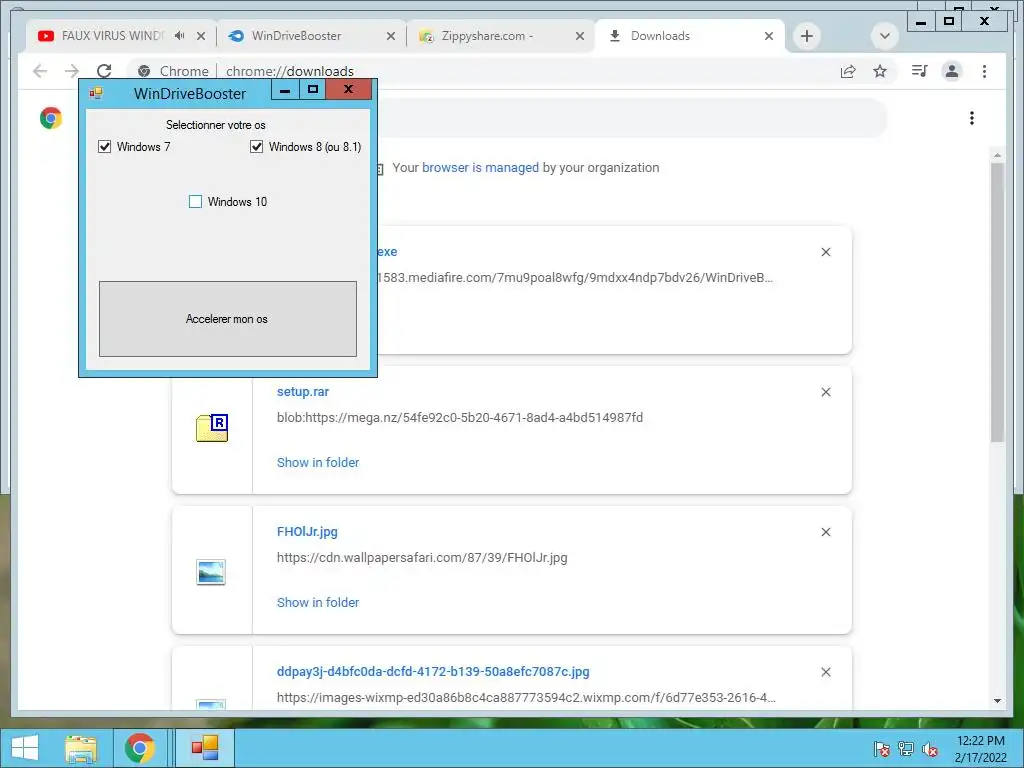Open Action Center flag tray icon
This screenshot has width=1024, height=768.
[881, 749]
